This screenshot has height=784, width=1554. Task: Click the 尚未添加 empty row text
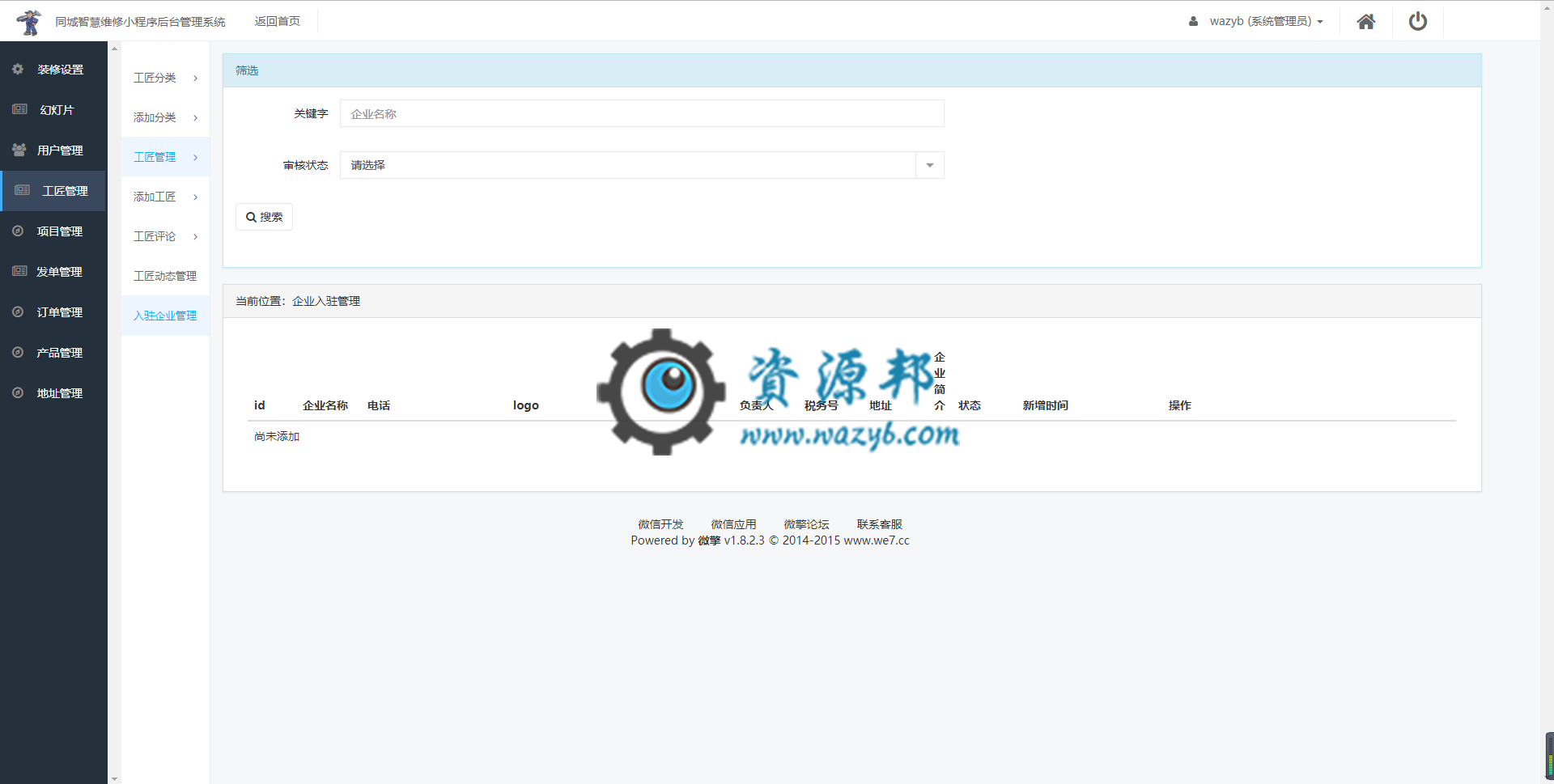click(277, 436)
